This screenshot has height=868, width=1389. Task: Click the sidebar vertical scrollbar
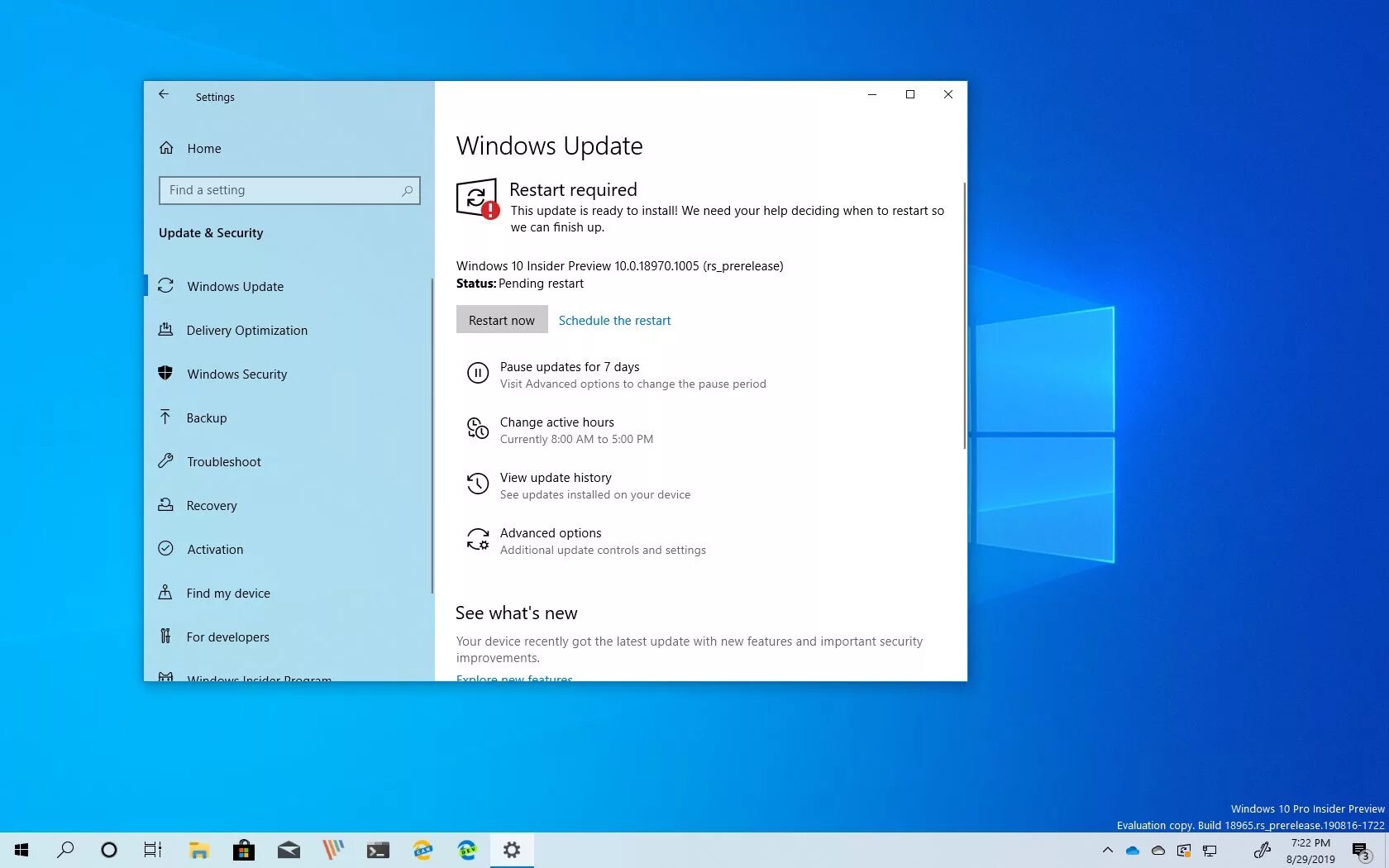[432, 436]
